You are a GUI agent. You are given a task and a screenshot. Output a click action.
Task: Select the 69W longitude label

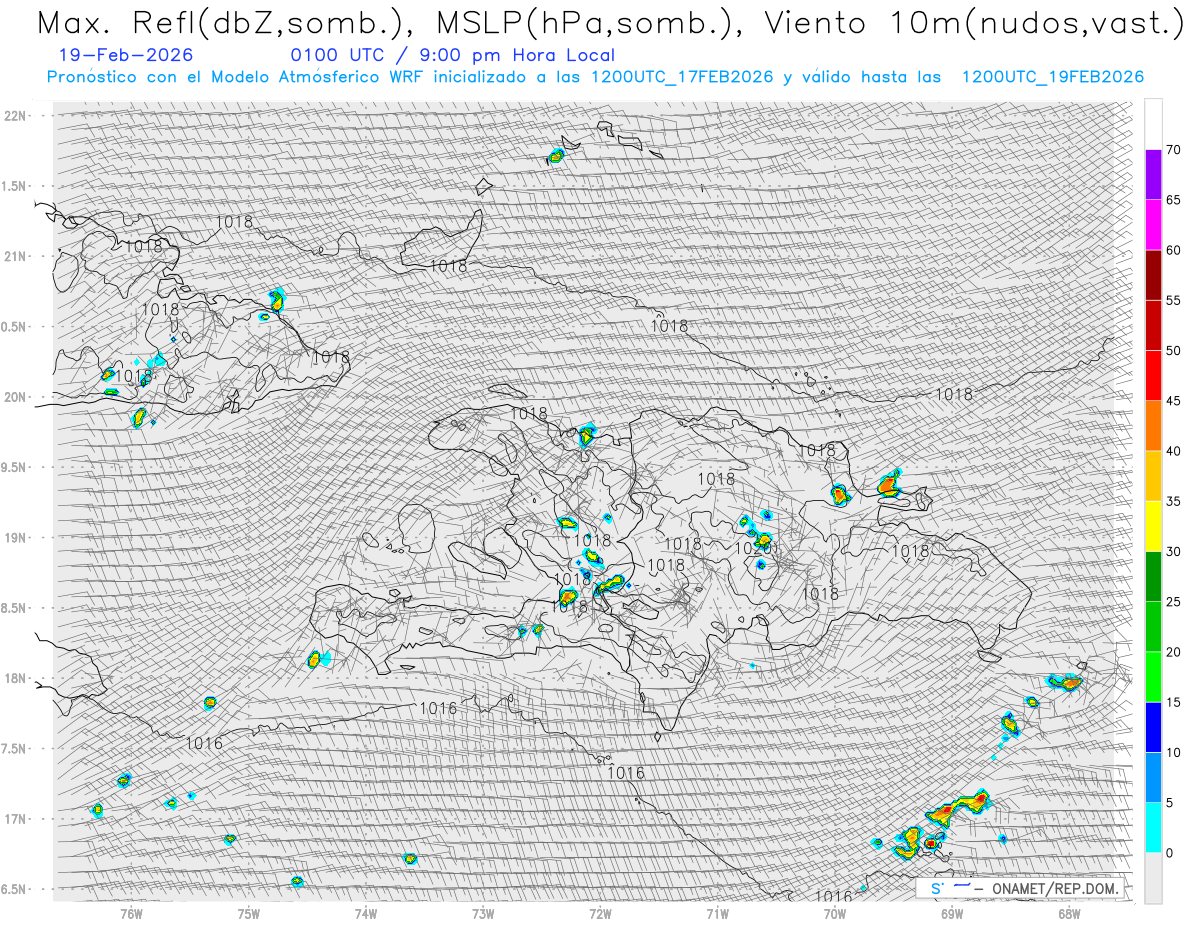(x=952, y=913)
